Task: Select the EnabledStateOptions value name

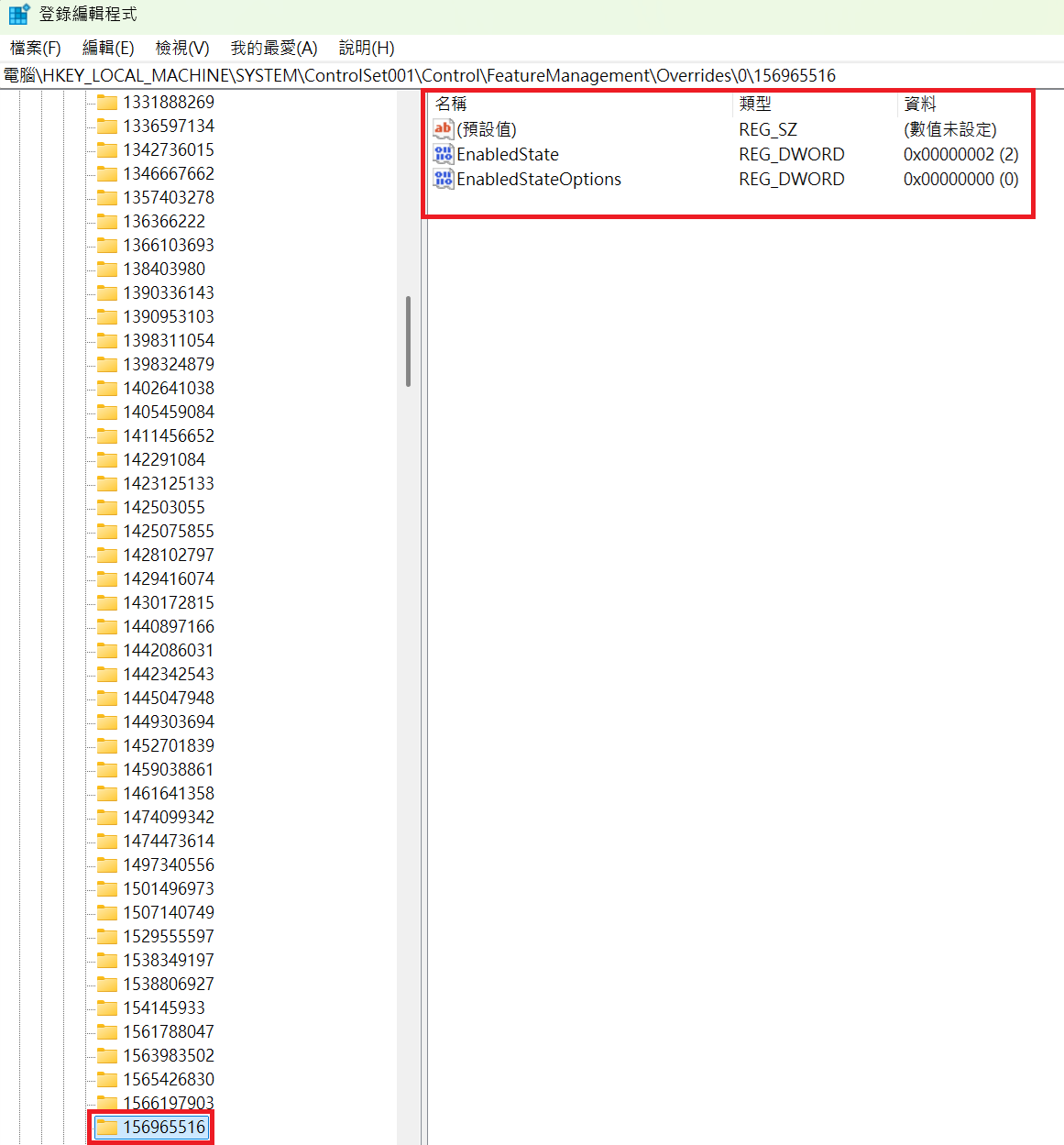Action: (x=539, y=179)
